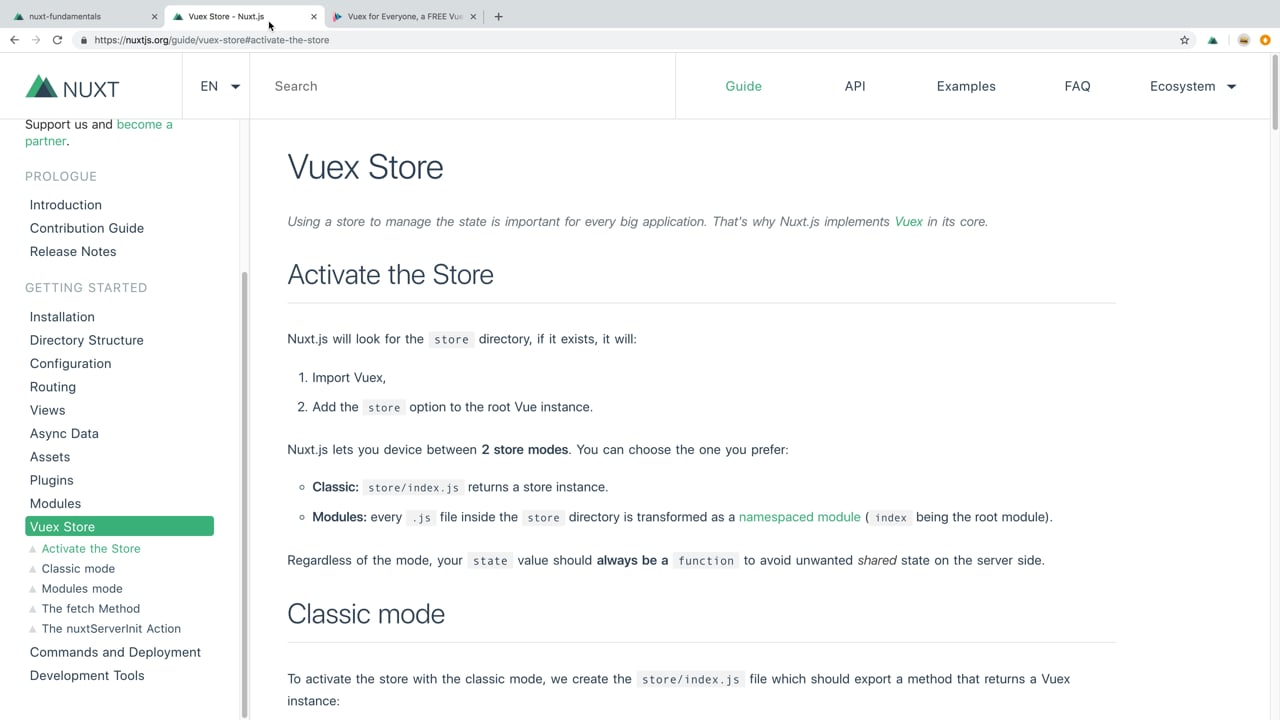Click the green Nuxt extension icon
The image size is (1280, 720).
tap(1213, 40)
